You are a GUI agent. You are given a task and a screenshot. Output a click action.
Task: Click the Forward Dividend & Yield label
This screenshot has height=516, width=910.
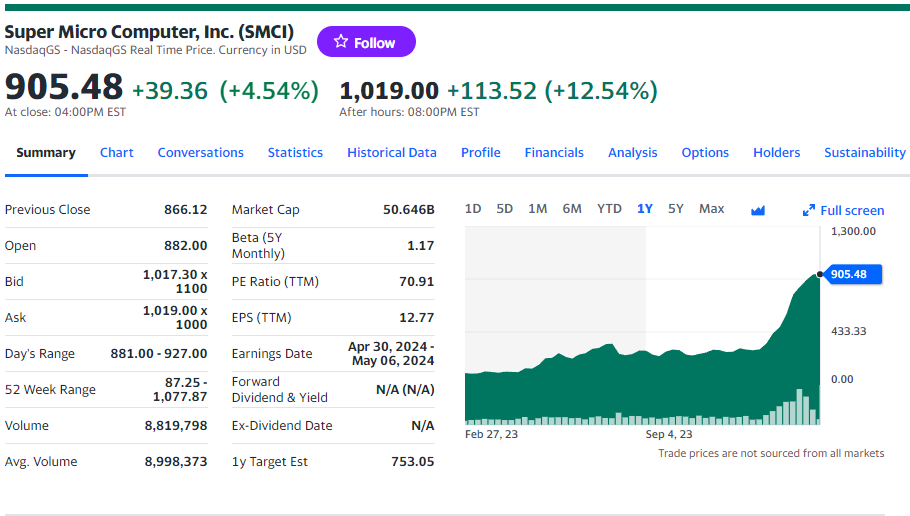click(x=280, y=389)
